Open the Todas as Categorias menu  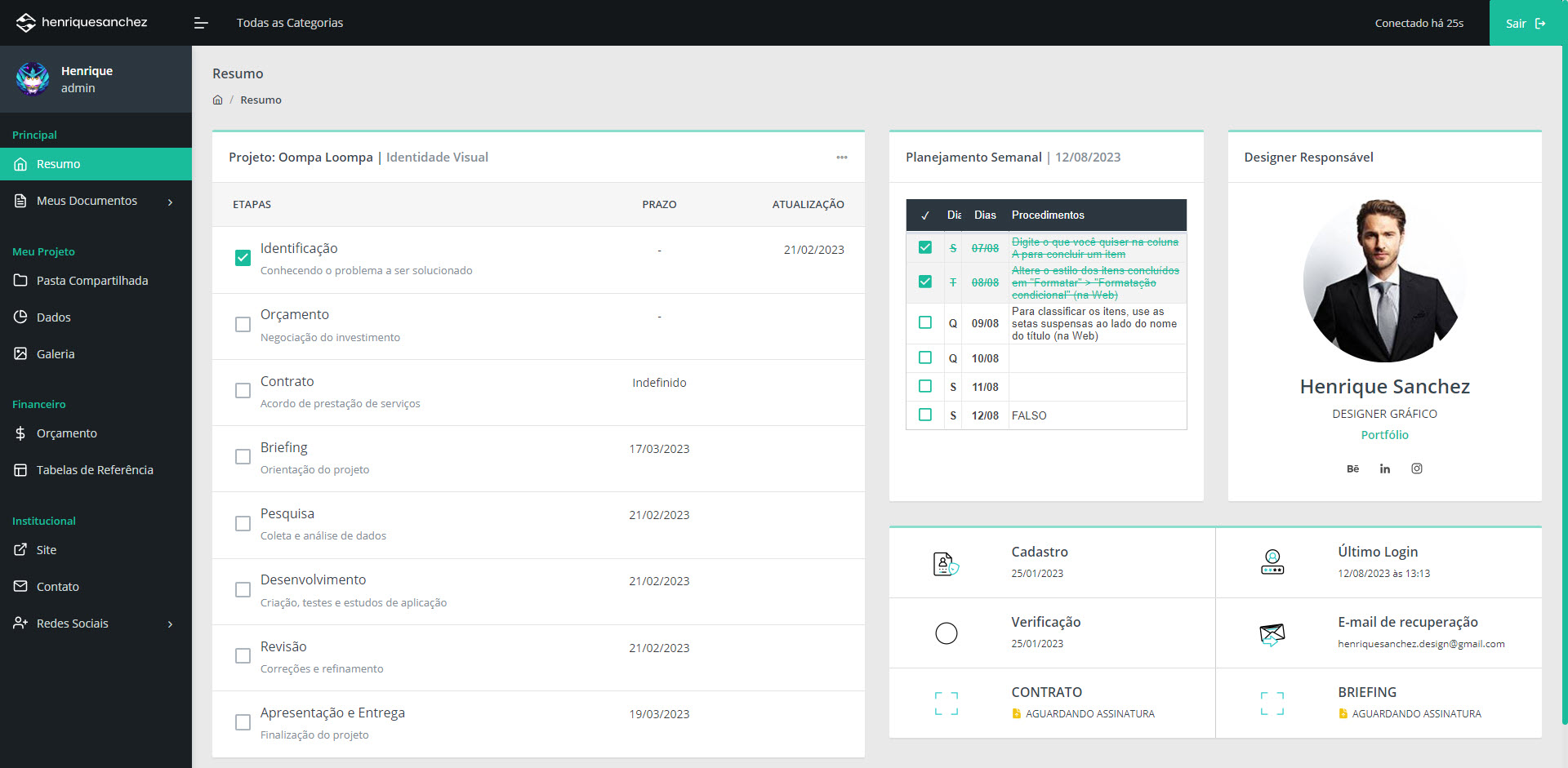[289, 23]
